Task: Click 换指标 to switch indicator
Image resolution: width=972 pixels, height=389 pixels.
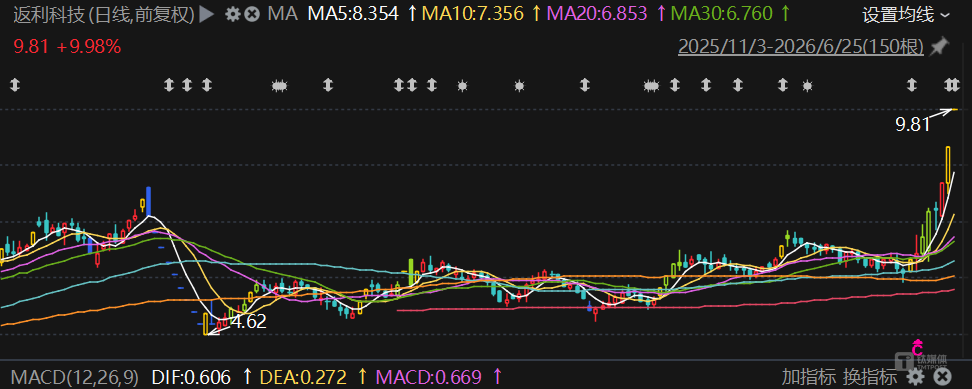Action: coord(870,376)
